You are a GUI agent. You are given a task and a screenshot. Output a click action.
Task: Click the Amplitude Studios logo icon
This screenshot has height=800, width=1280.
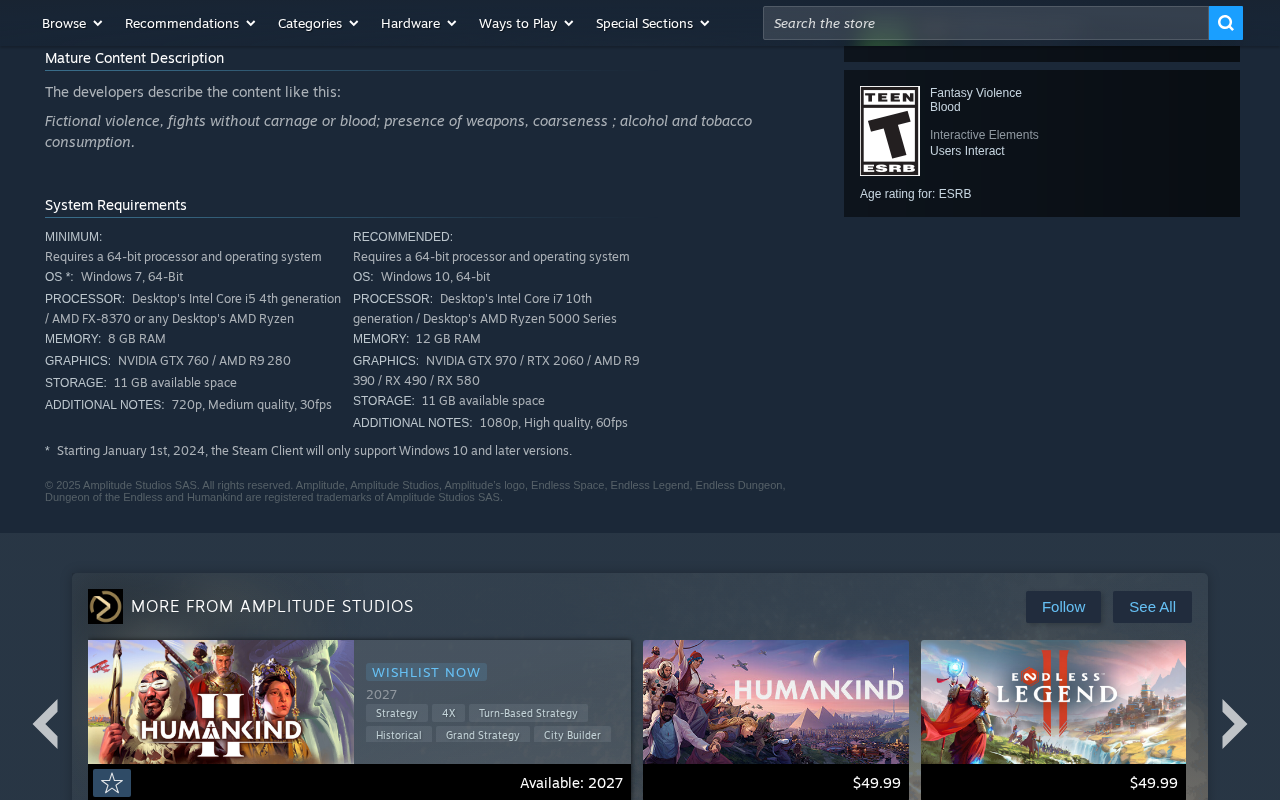105,606
